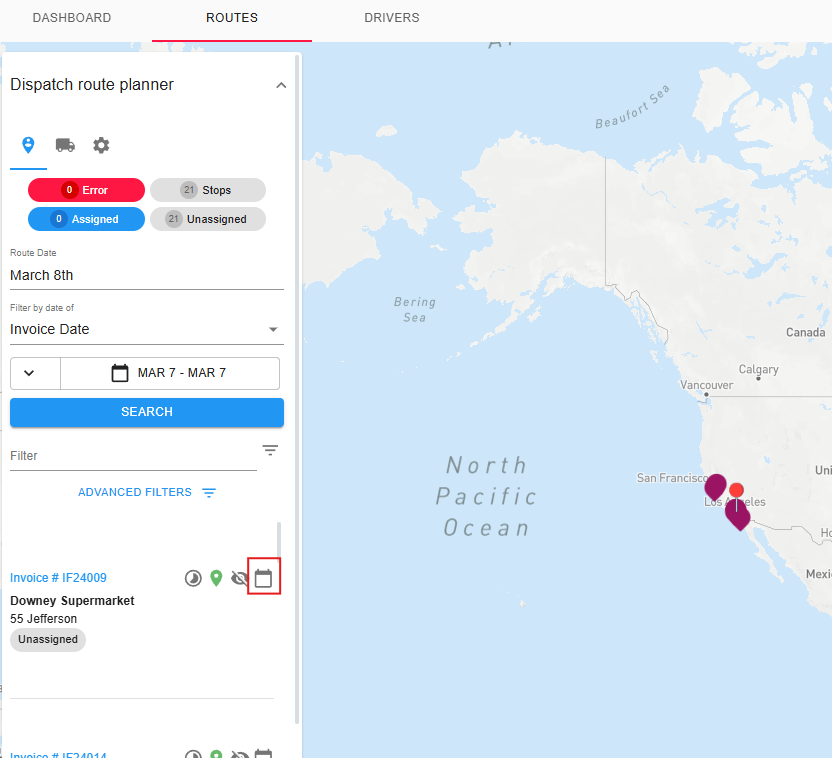Switch to the truck vehicles tab
Screen dimensions: 832x758
tap(65, 145)
